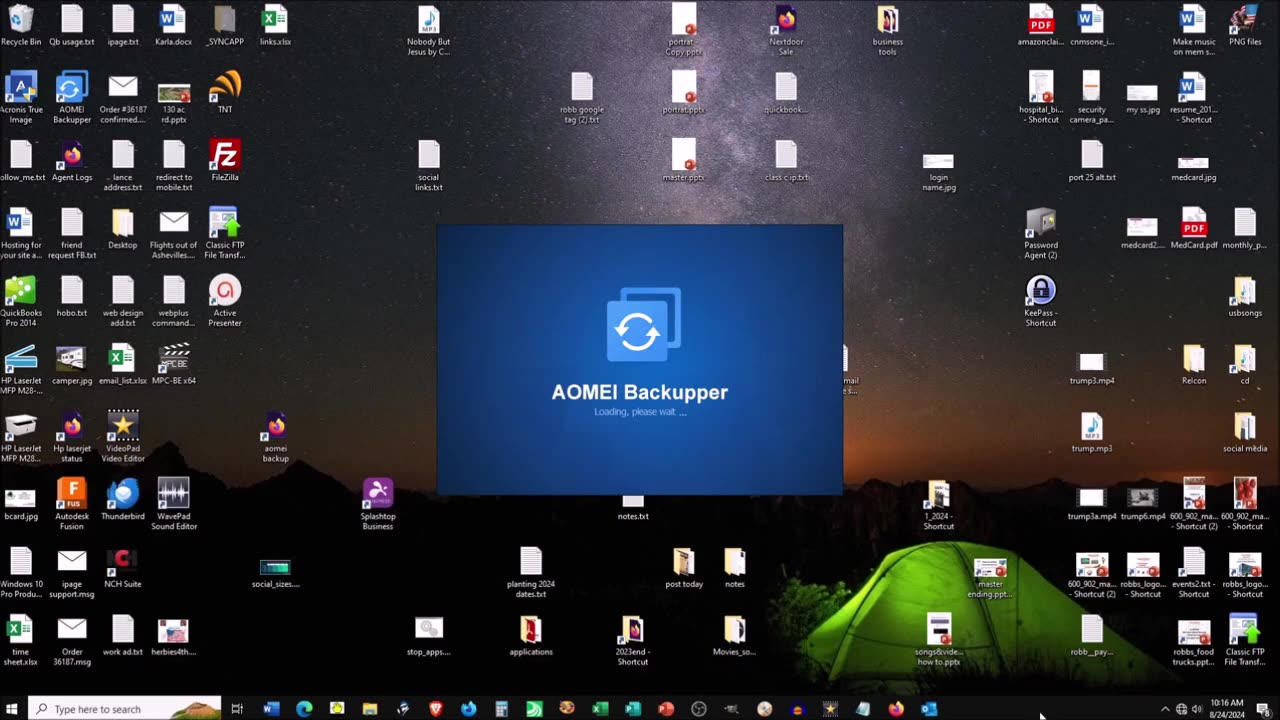Open MPC-BE x64 media player icon
Screen dimensions: 1280x720
point(174,364)
